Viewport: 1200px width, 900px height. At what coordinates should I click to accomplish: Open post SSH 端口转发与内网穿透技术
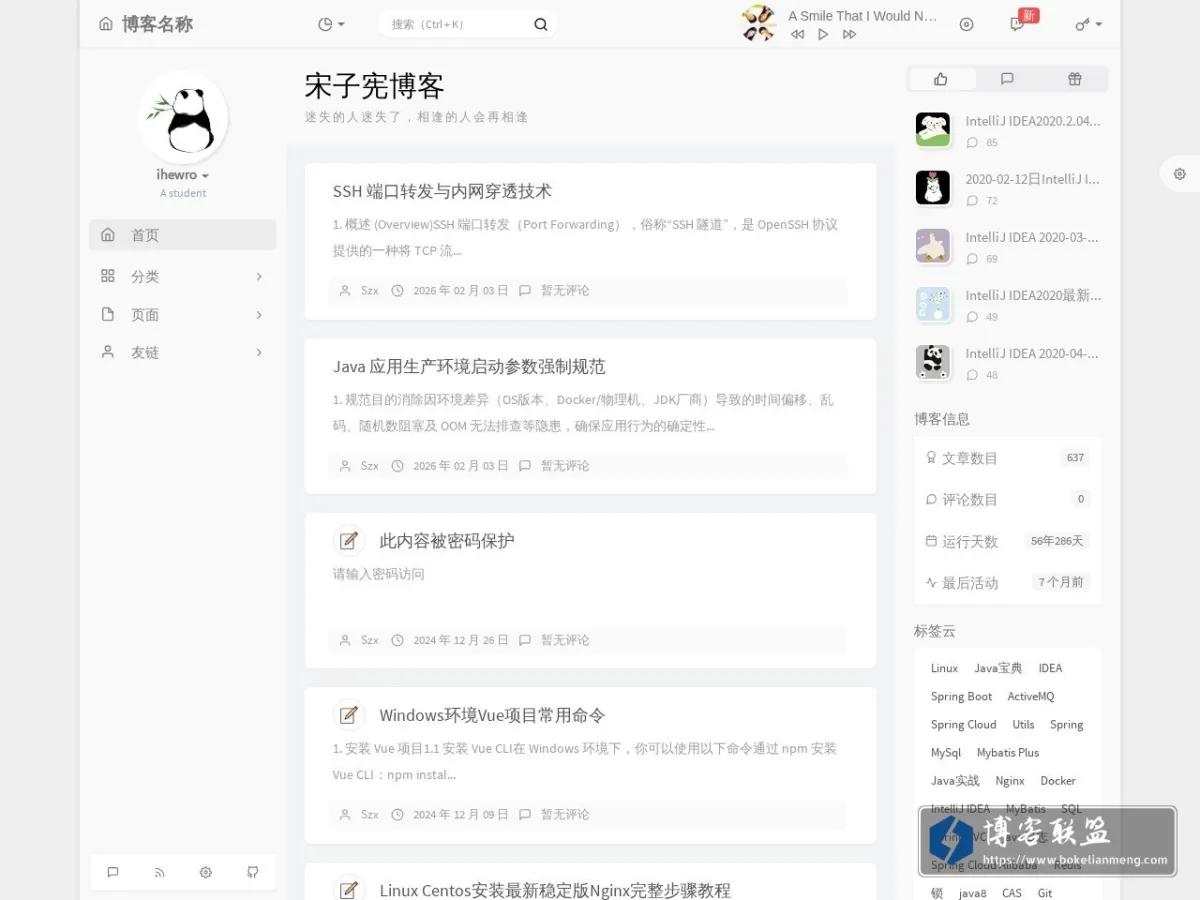tap(442, 191)
